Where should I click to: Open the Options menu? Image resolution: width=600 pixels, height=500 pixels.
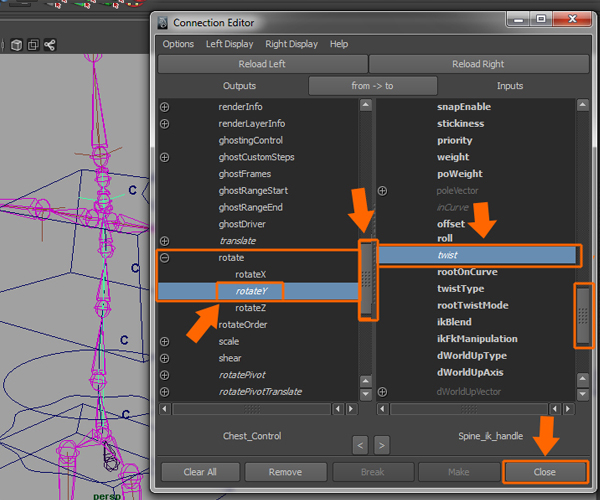[178, 44]
